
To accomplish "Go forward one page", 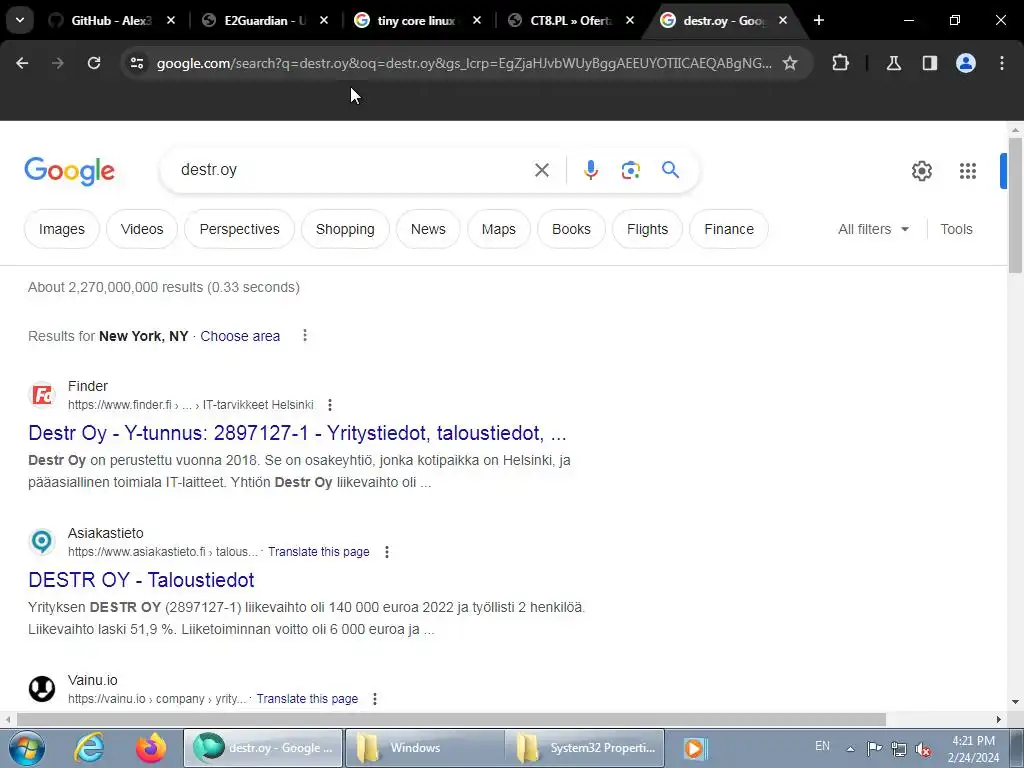I will 58,63.
